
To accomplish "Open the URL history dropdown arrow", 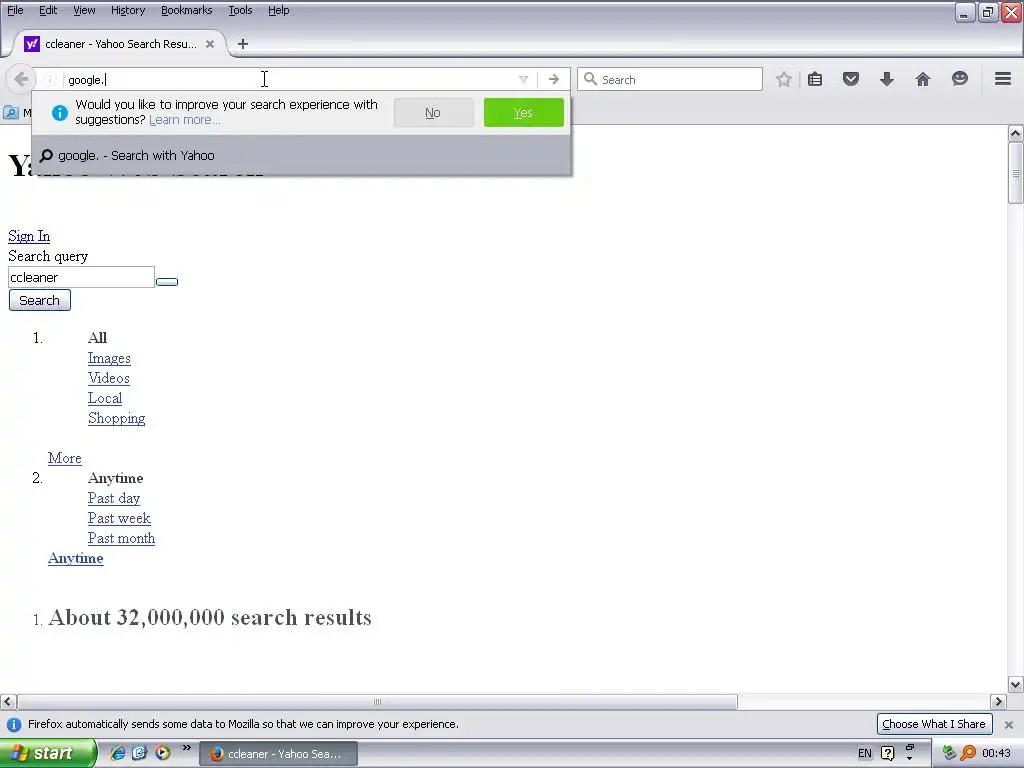I will click(x=523, y=80).
